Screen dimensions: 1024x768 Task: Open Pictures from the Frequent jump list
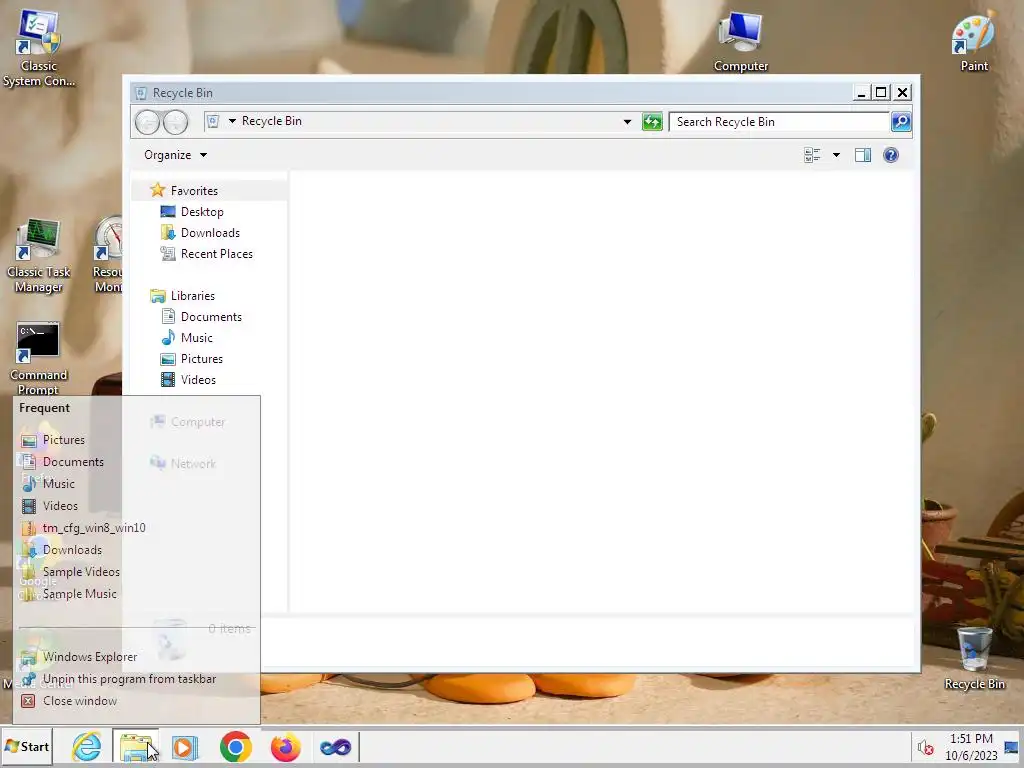pos(136,440)
